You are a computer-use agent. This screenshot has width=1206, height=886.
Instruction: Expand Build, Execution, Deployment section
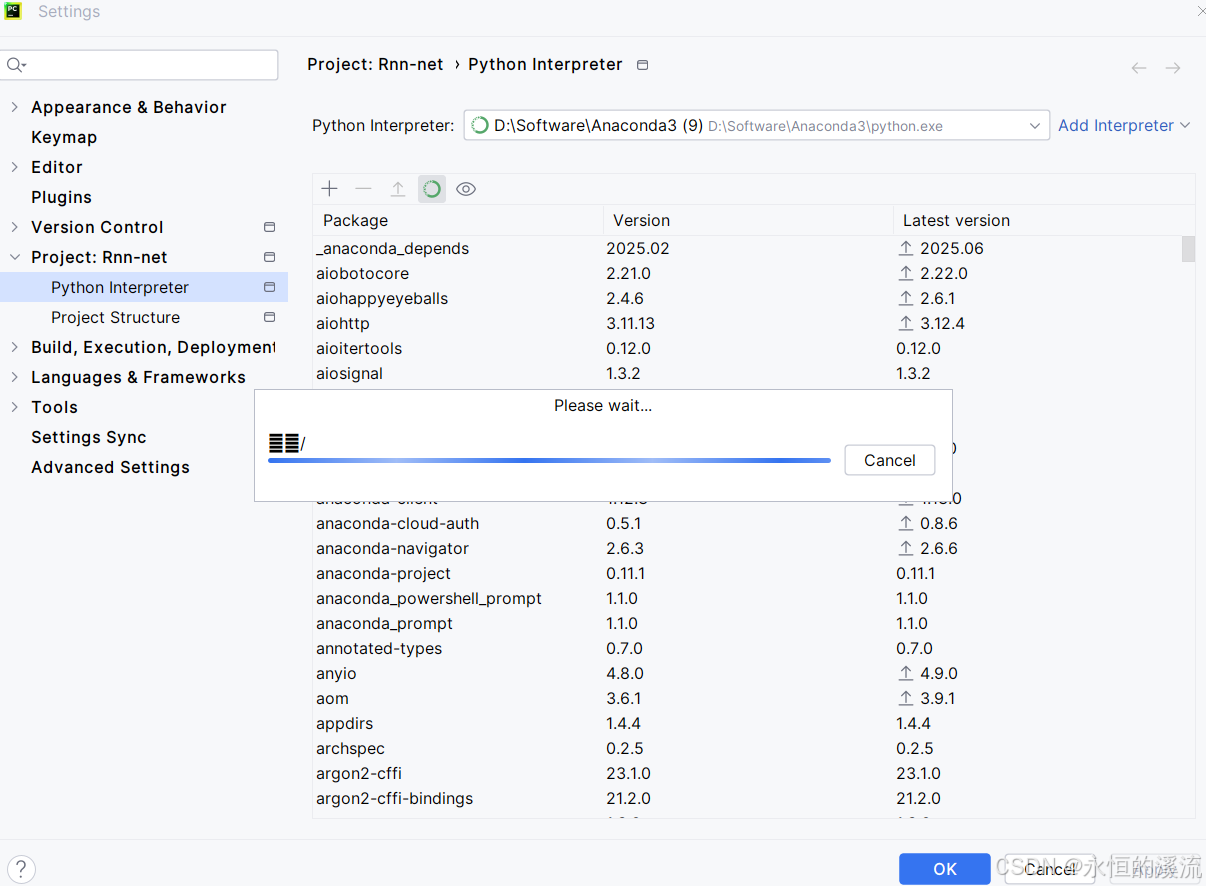pyautogui.click(x=14, y=347)
